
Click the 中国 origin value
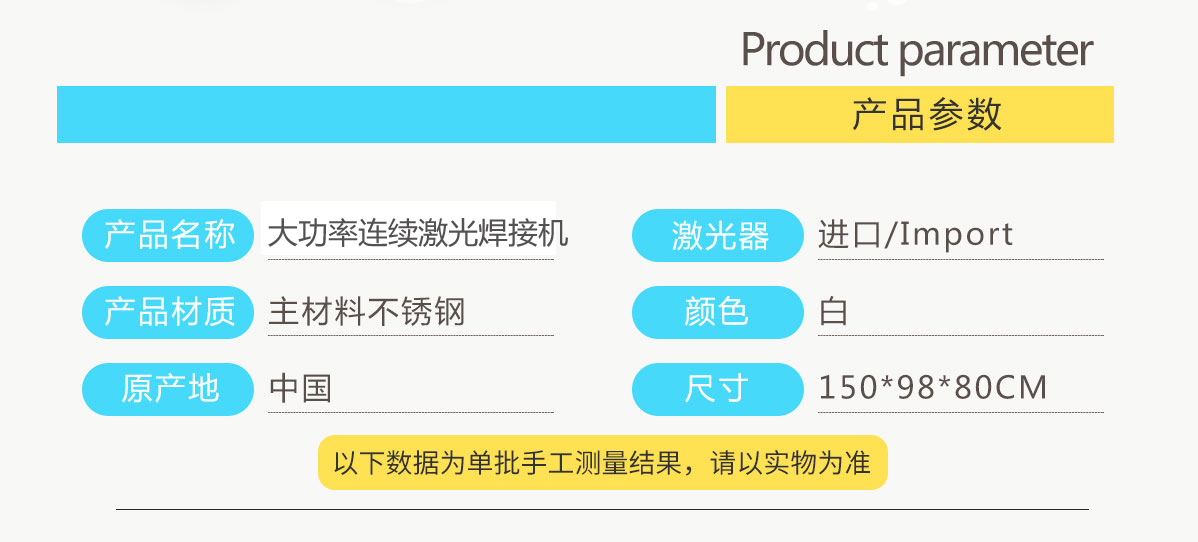[x=300, y=388]
